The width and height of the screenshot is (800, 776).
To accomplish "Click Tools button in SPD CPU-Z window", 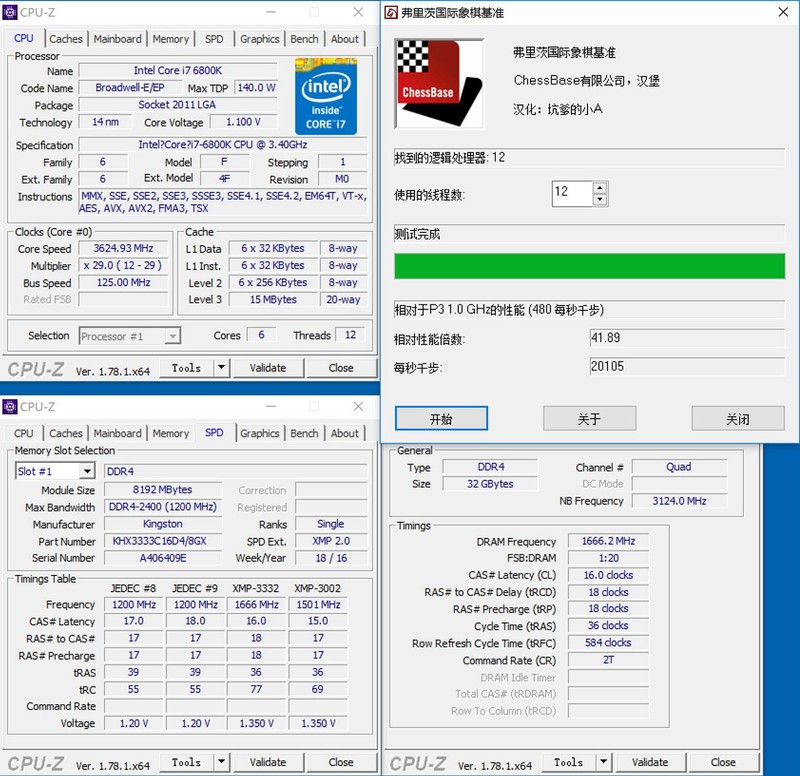I will point(186,762).
